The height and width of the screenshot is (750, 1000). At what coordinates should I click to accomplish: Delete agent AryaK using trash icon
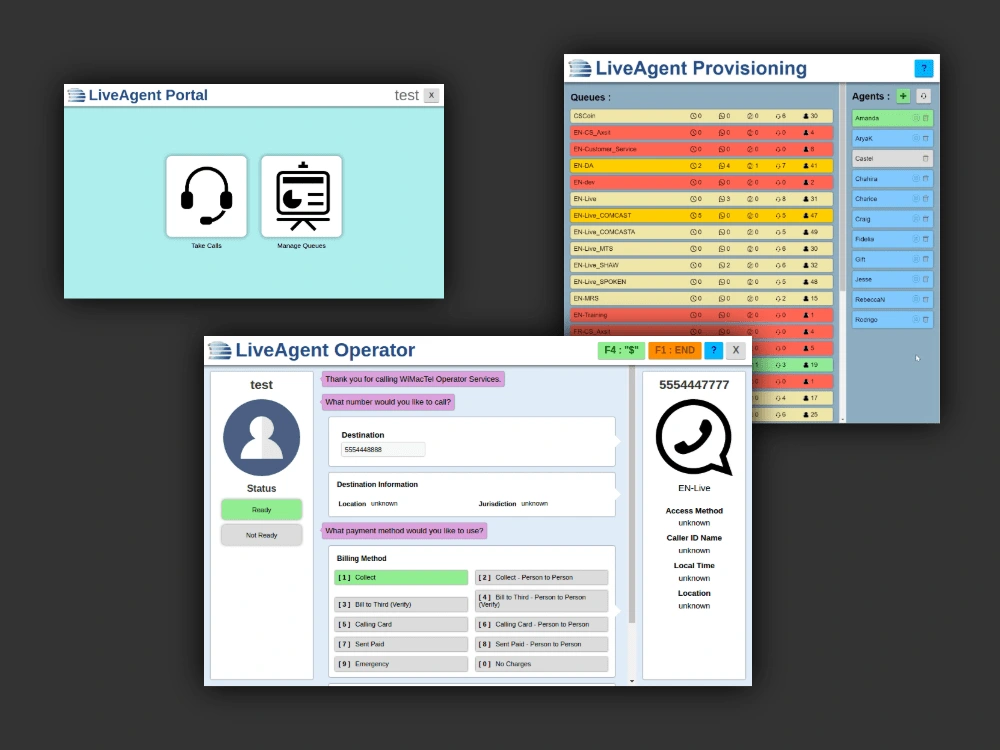925,138
